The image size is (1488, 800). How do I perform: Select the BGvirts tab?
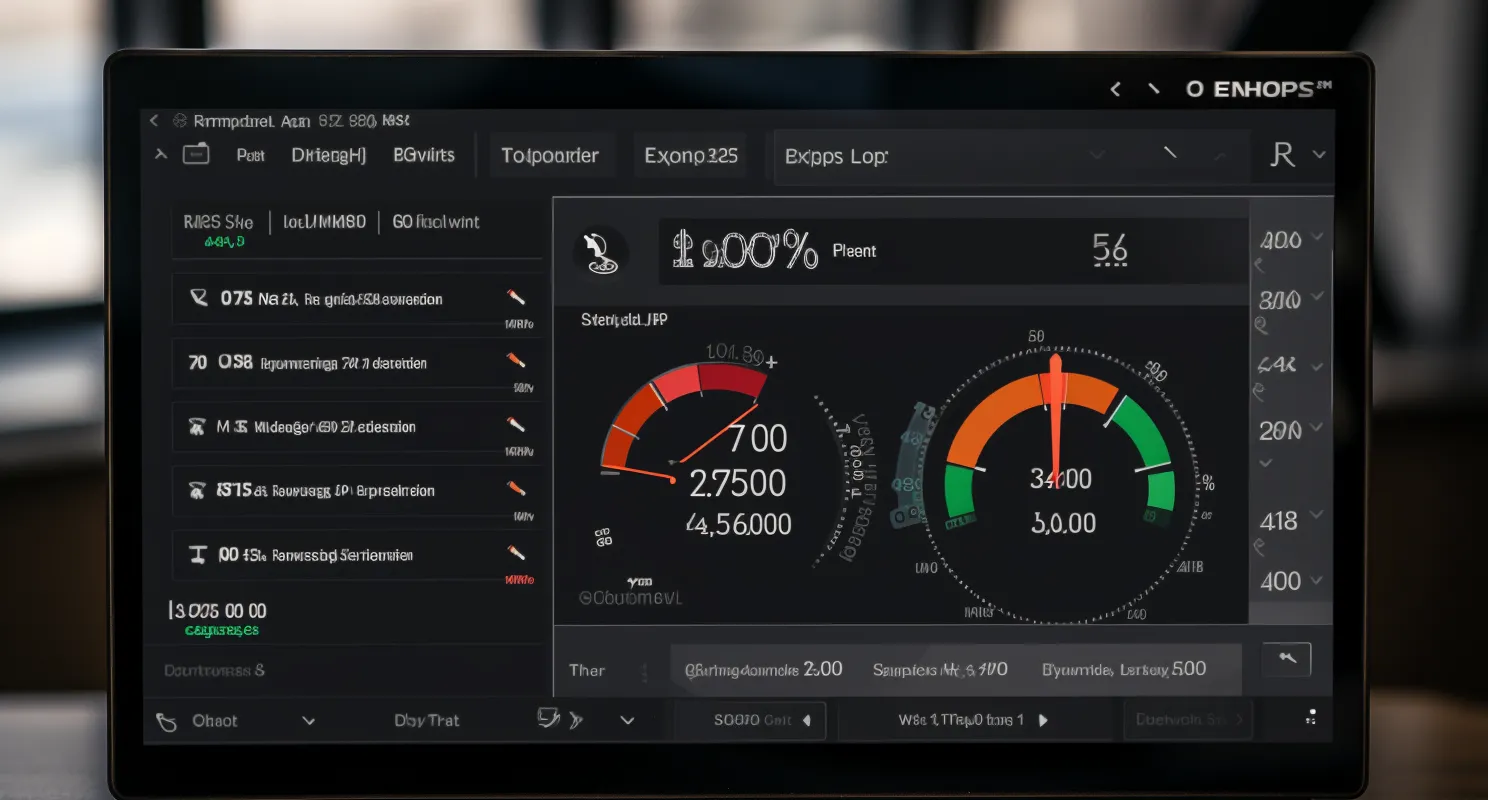pyautogui.click(x=424, y=156)
